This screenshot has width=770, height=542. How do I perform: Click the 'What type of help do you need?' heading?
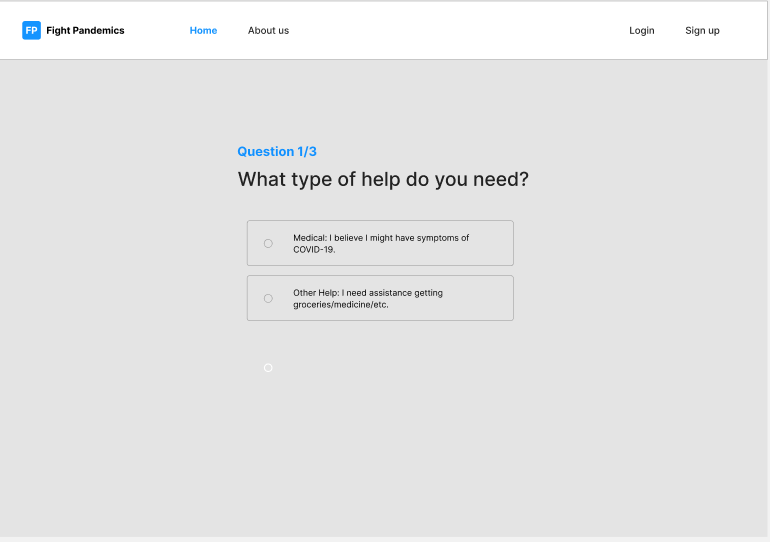click(x=383, y=179)
